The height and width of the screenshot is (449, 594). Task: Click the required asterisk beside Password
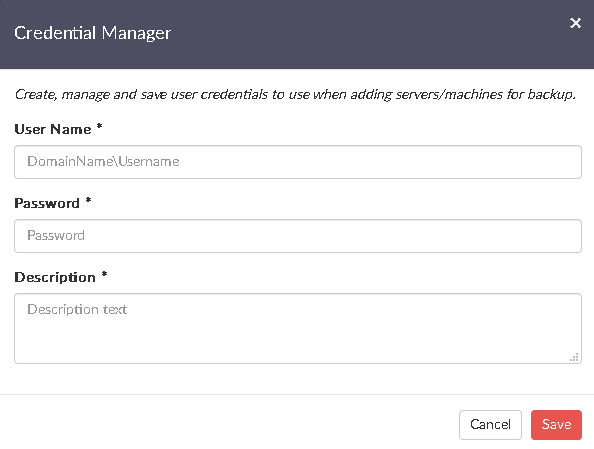coord(88,200)
